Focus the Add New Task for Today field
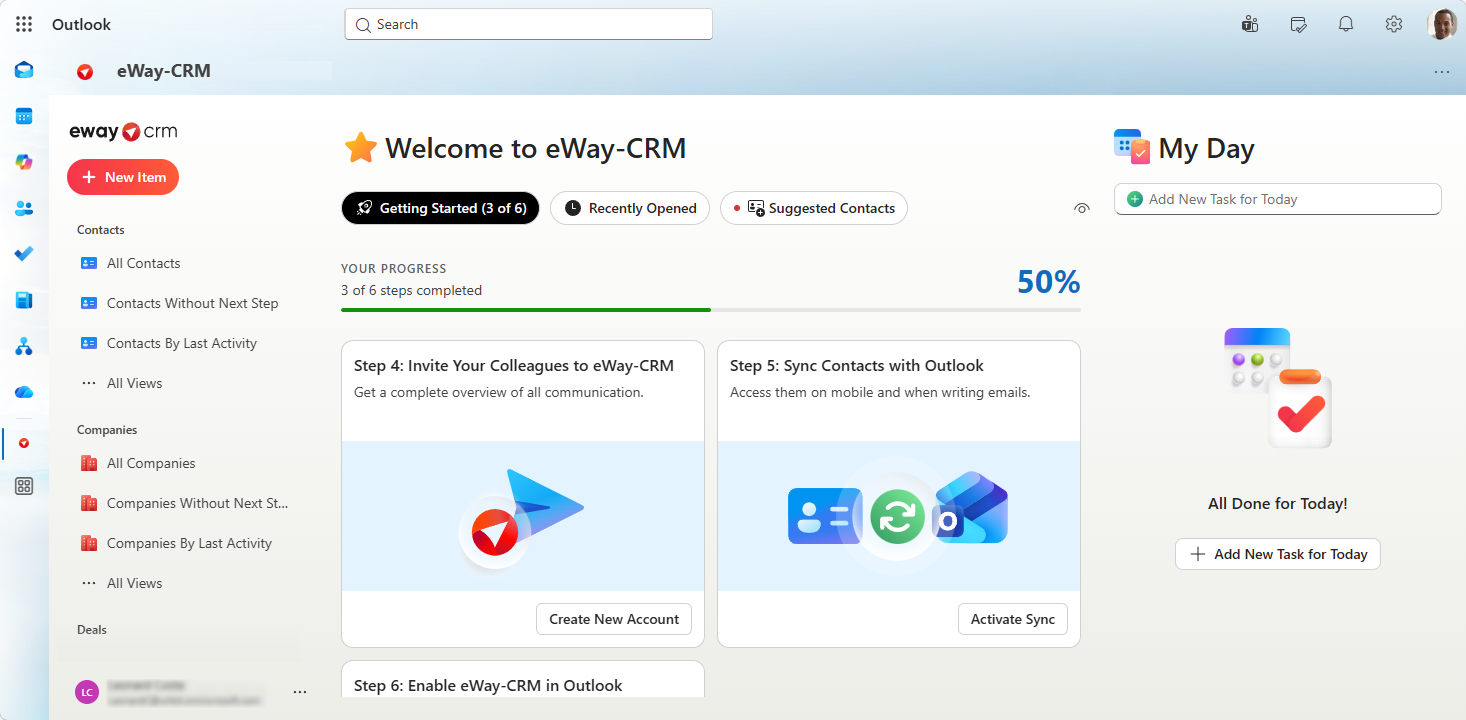 tap(1278, 199)
